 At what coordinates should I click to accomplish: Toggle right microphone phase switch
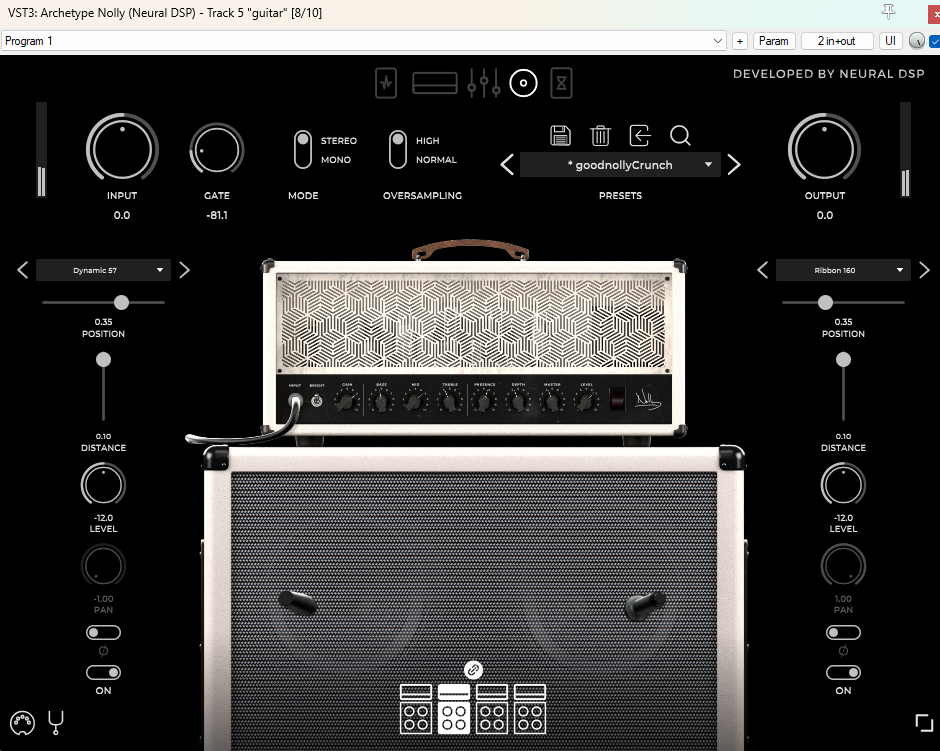pyautogui.click(x=843, y=632)
